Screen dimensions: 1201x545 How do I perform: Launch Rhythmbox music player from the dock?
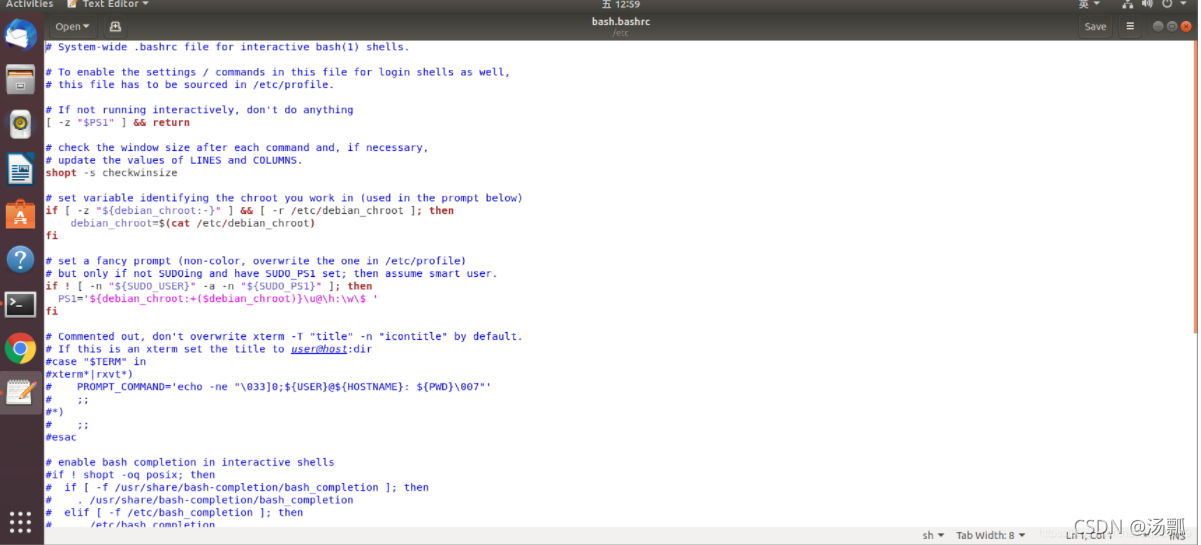(20, 125)
